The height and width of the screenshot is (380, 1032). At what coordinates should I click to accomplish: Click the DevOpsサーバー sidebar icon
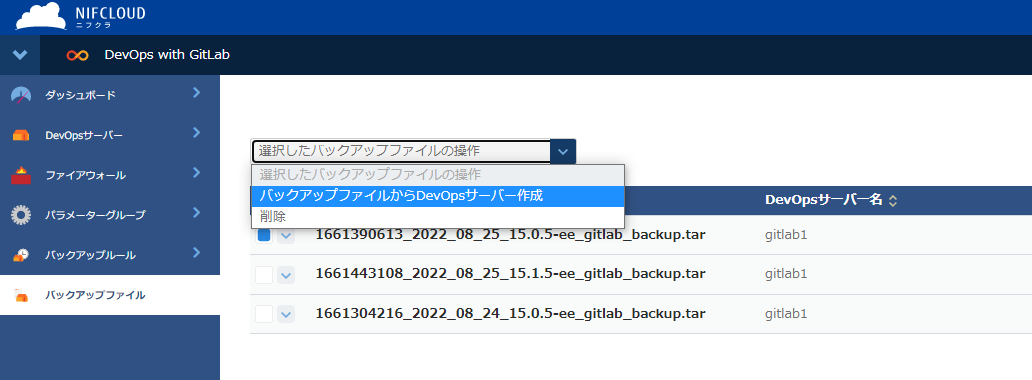[21, 136]
